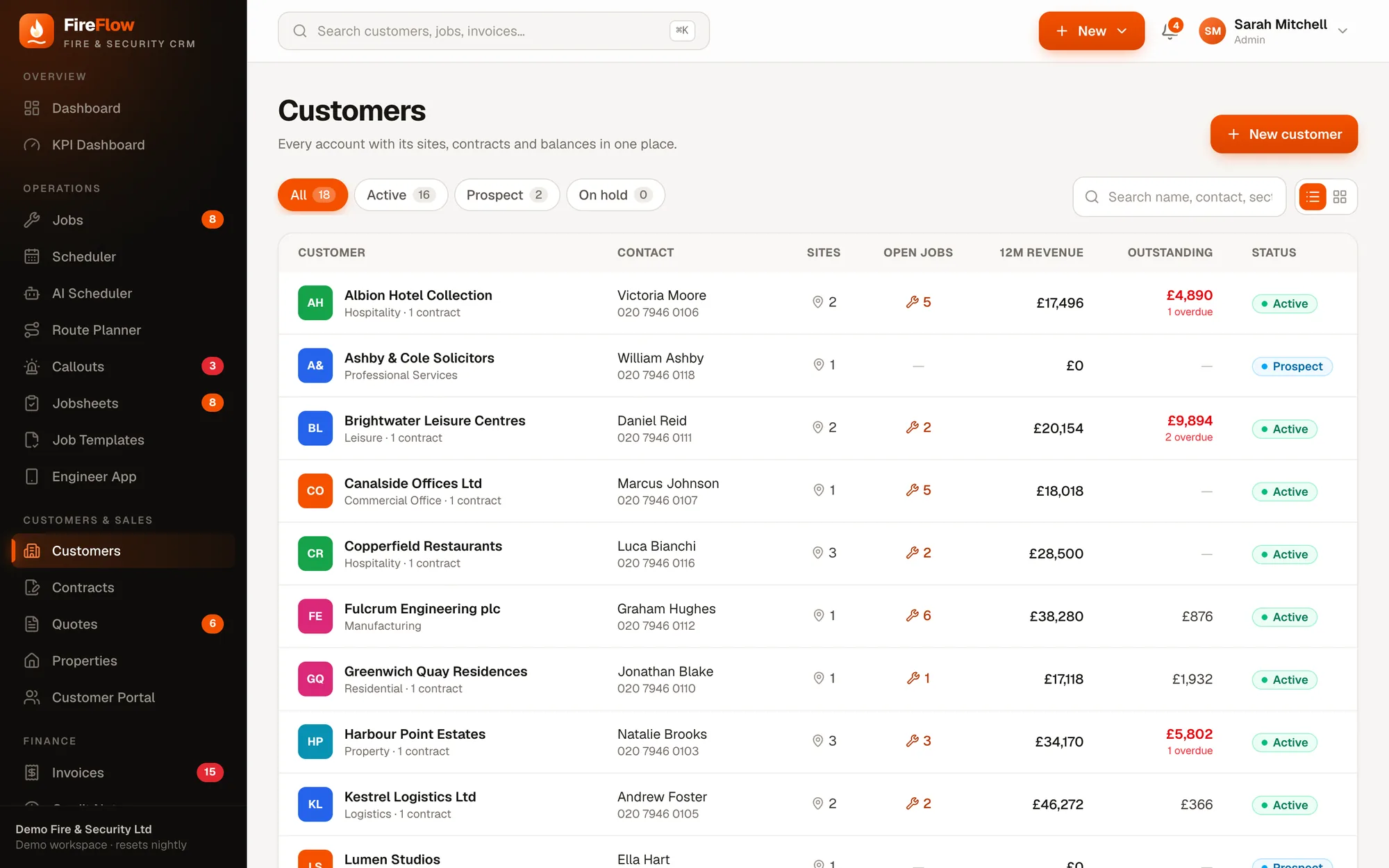1389x868 pixels.
Task: Switch to grid view layout
Action: (1340, 197)
